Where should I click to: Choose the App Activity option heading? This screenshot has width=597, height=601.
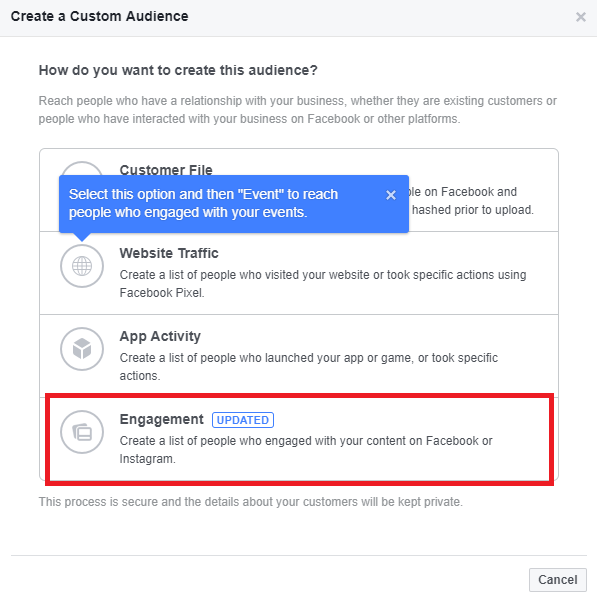click(160, 336)
